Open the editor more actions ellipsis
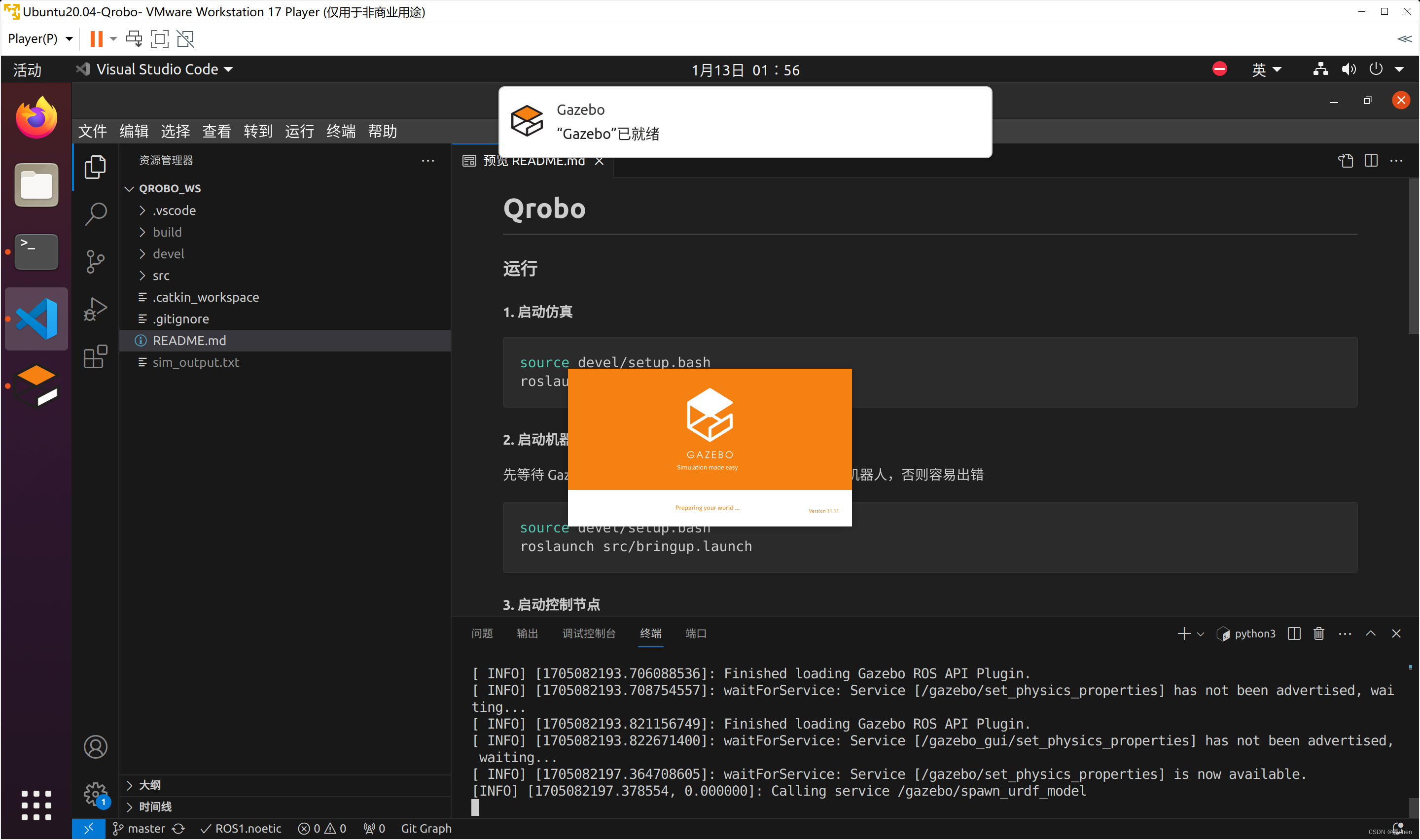Screen dimensions: 1420x840 1396,161
